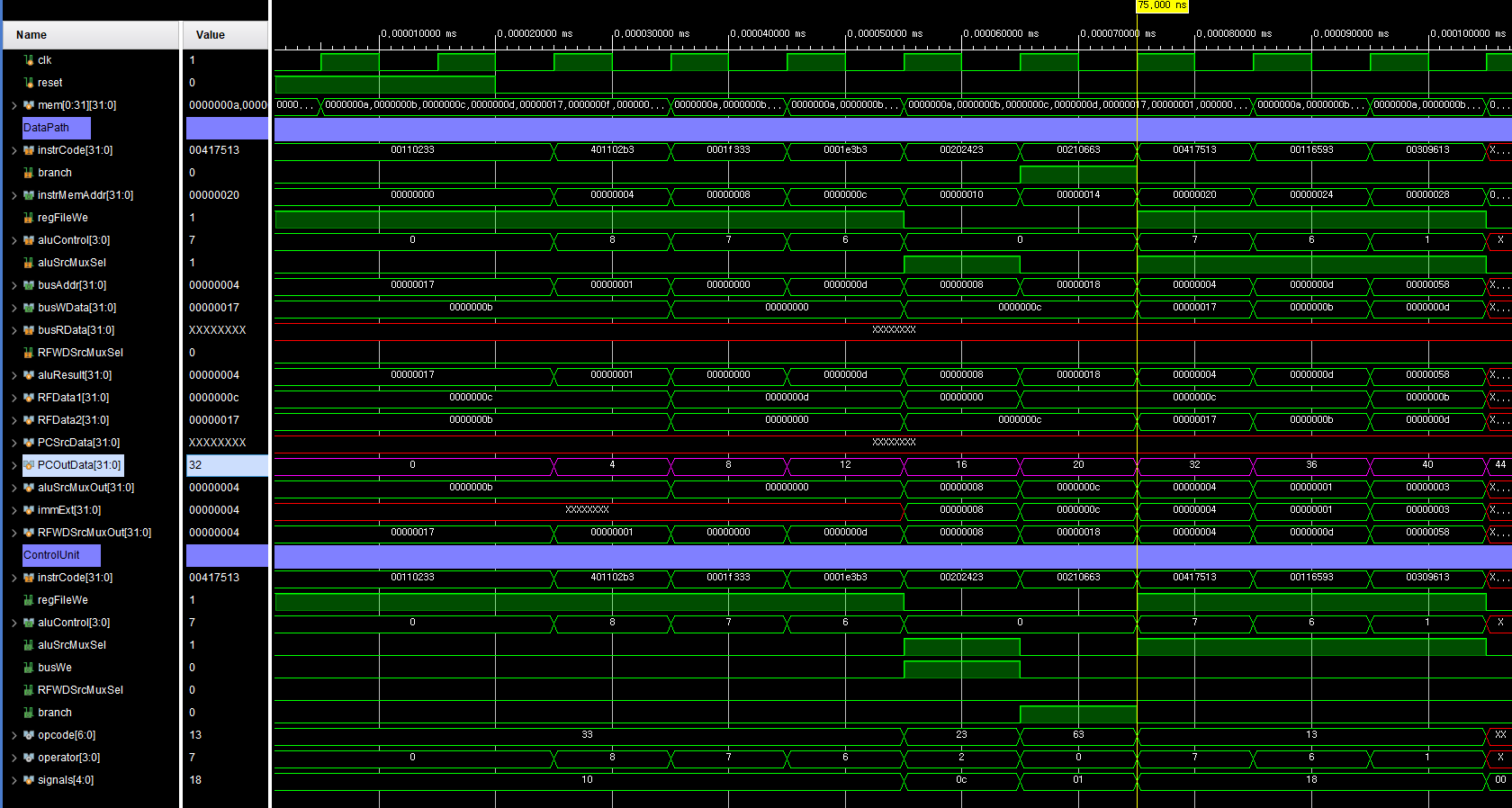Click the PCOutData bus icon

pos(29,465)
